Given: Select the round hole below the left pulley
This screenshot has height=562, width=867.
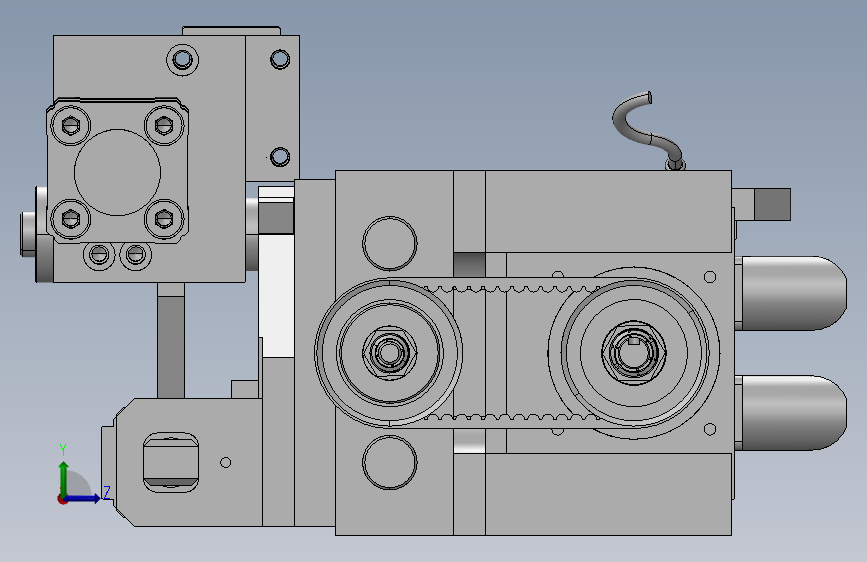Looking at the screenshot, I should coord(390,462).
